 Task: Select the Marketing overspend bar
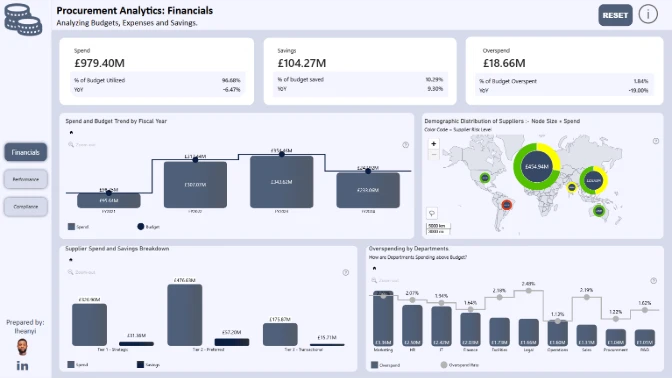pyautogui.click(x=383, y=318)
